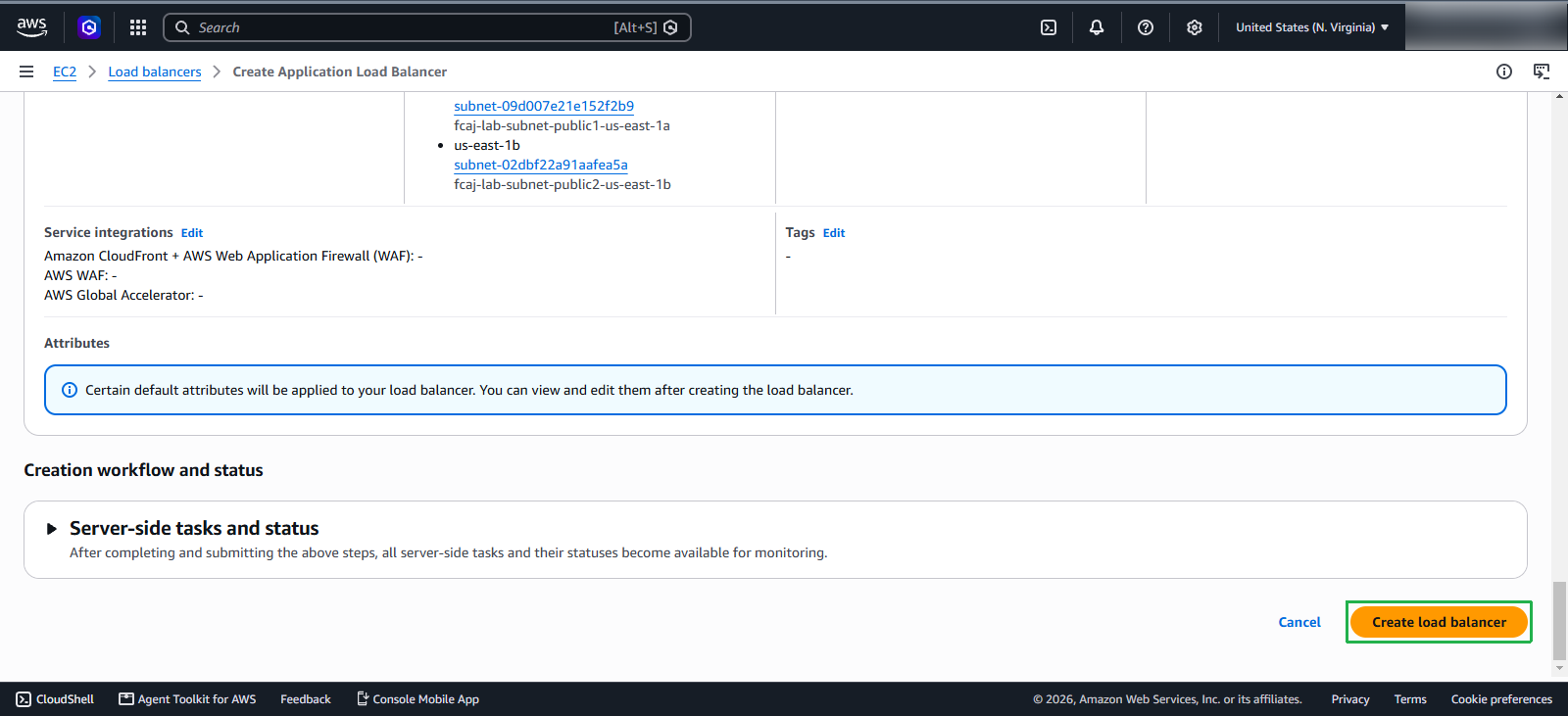The width and height of the screenshot is (1568, 716).
Task: Open the United States (N. Virginia) region dropdown
Action: coord(1312,27)
